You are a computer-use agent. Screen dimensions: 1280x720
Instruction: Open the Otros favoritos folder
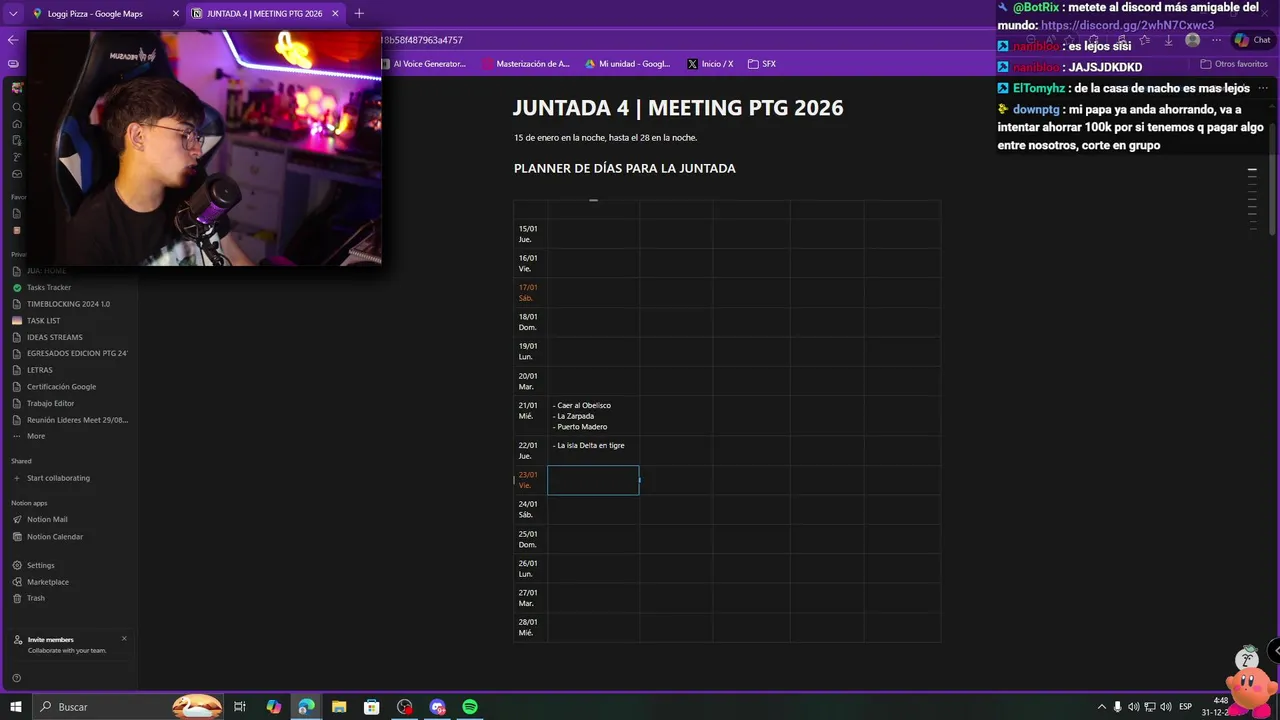point(1234,64)
